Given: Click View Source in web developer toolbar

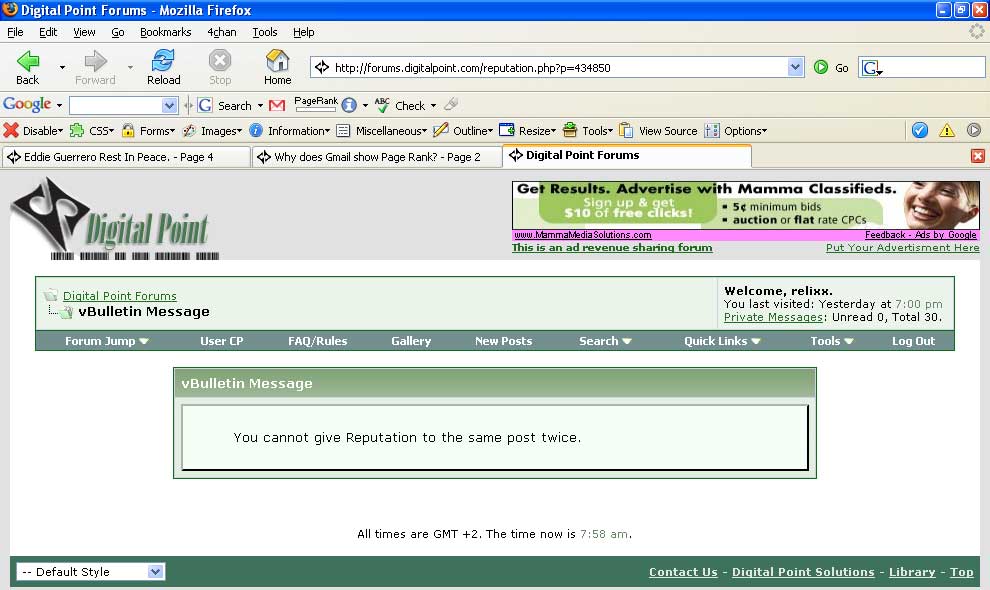Looking at the screenshot, I should click(659, 131).
